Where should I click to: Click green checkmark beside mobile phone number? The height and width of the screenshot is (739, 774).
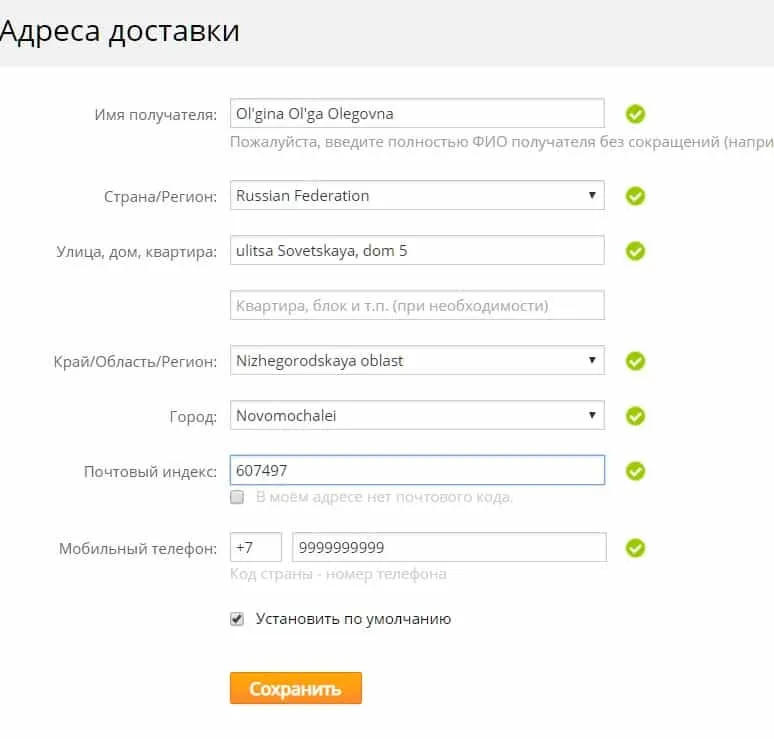[635, 547]
